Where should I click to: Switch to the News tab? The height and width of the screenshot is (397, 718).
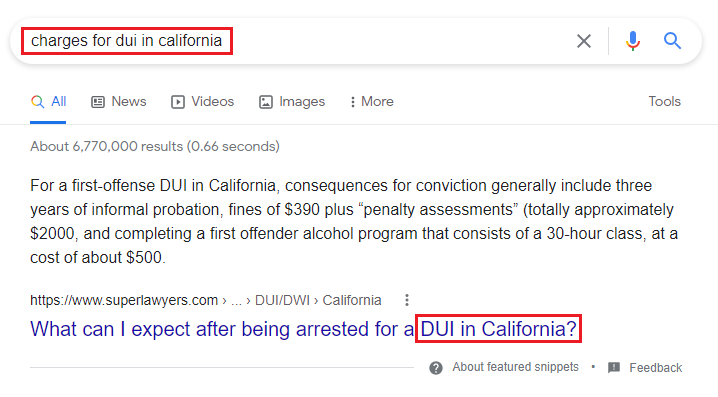[129, 101]
